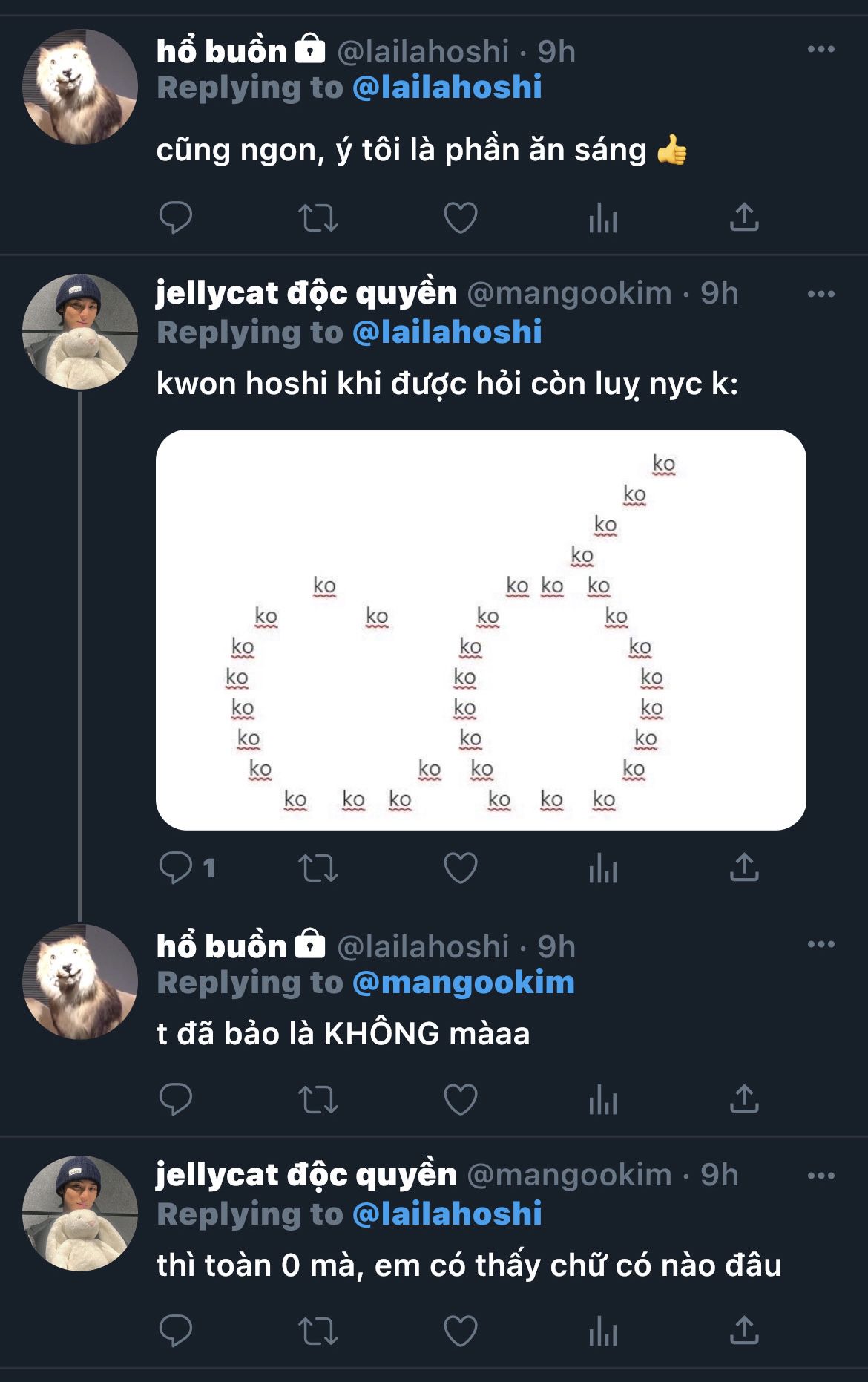Like the 'cũng ngon, ý tôi' tweet
Image resolution: width=868 pixels, height=1382 pixels.
click(461, 218)
